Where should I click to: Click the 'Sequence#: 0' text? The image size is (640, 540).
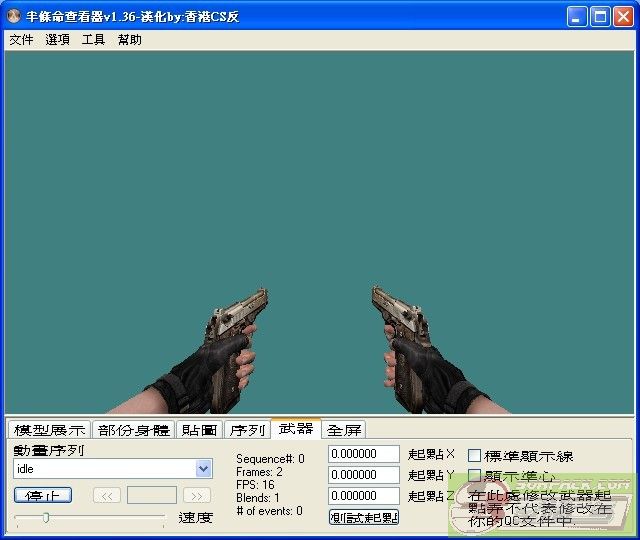point(270,459)
